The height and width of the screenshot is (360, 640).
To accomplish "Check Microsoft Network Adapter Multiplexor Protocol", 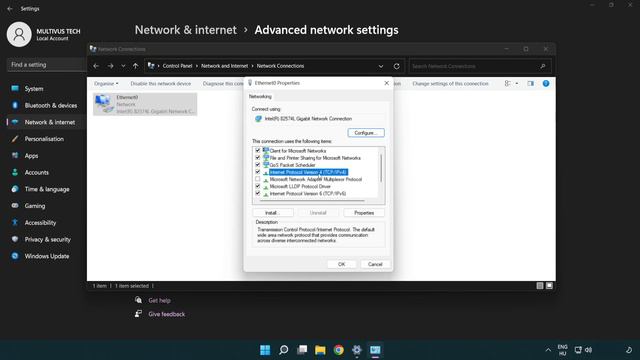I will (x=258, y=179).
